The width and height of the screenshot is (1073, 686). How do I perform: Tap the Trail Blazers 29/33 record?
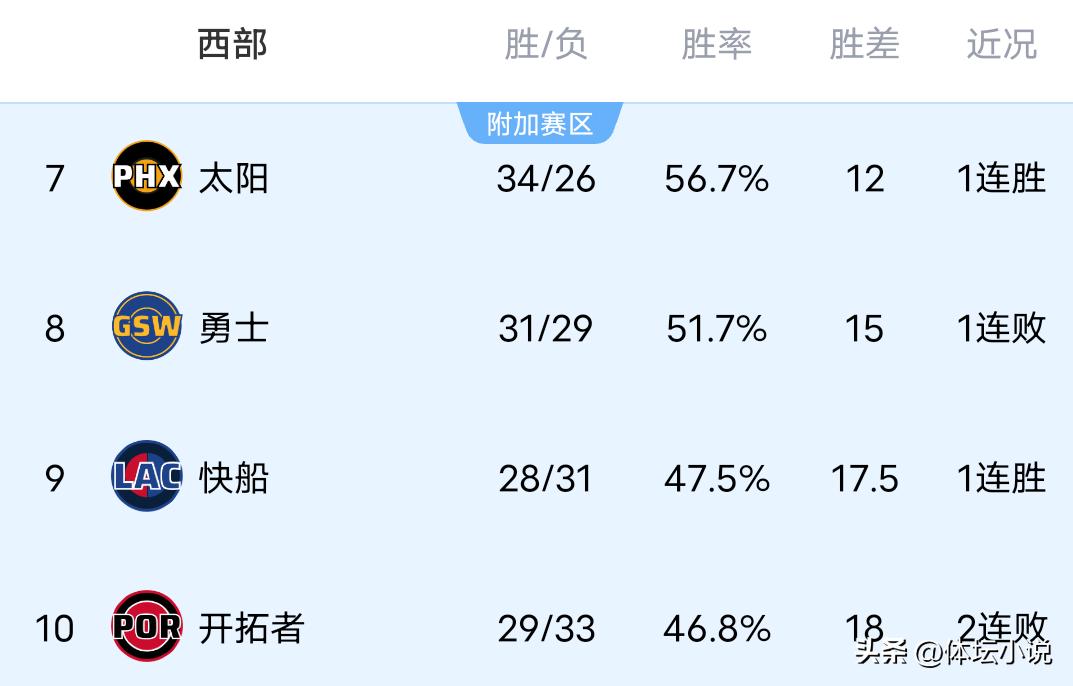[546, 629]
